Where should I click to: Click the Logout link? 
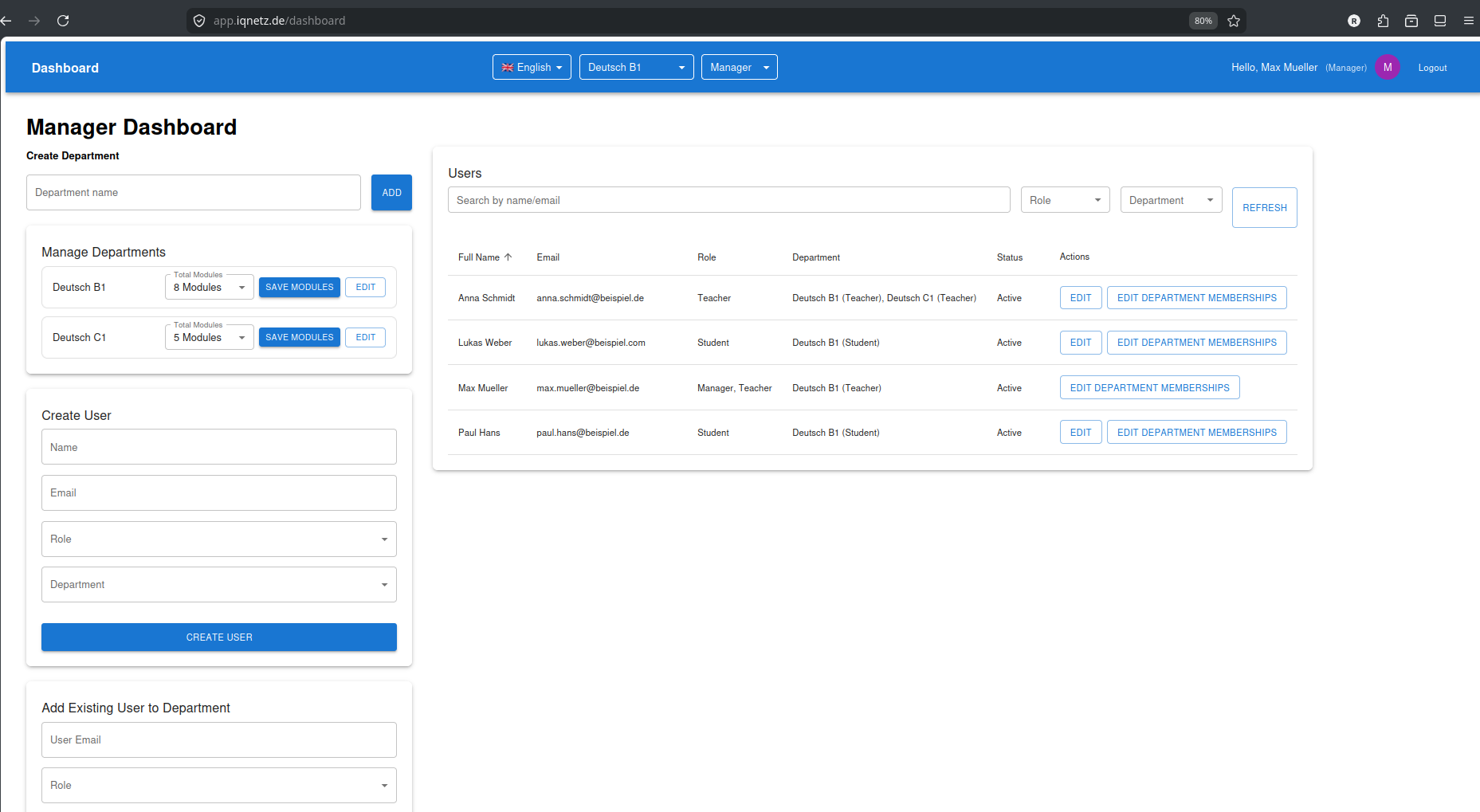1432,68
